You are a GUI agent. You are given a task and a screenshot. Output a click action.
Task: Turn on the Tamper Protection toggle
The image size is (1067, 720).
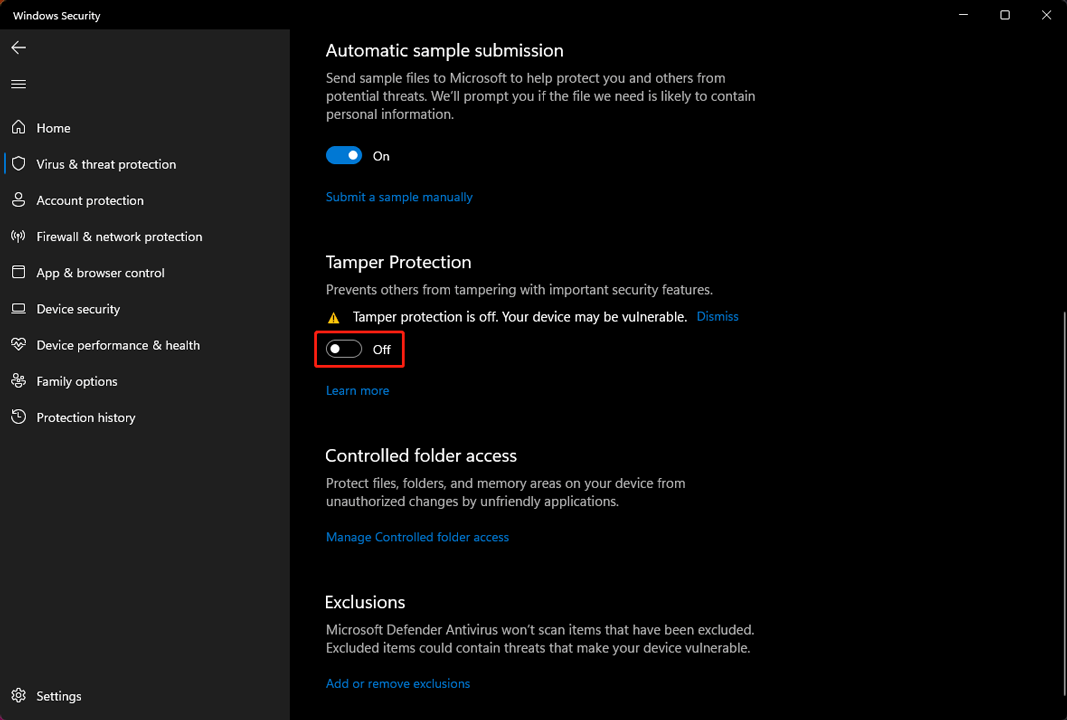344,349
